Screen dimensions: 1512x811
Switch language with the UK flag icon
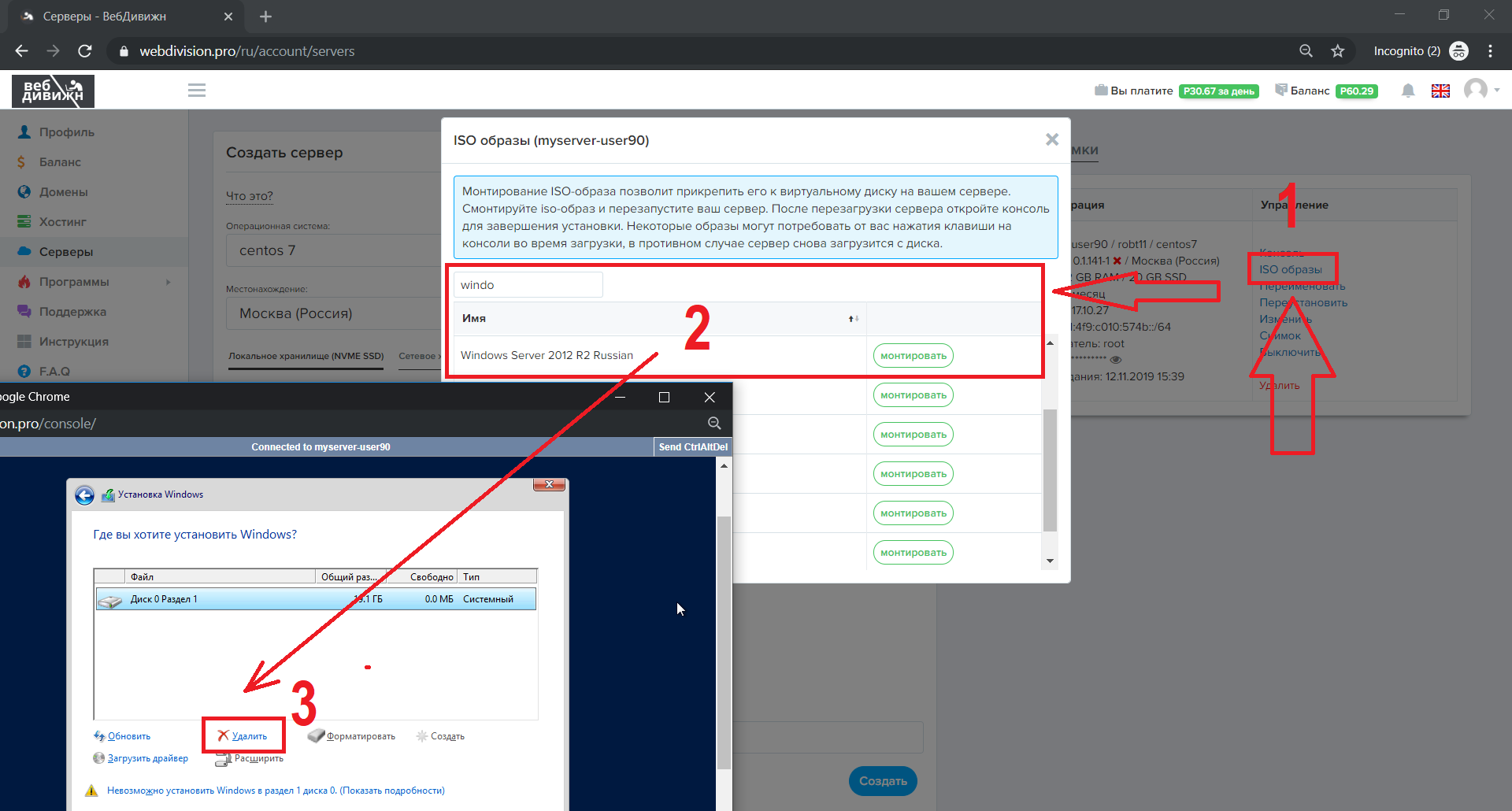1440,91
